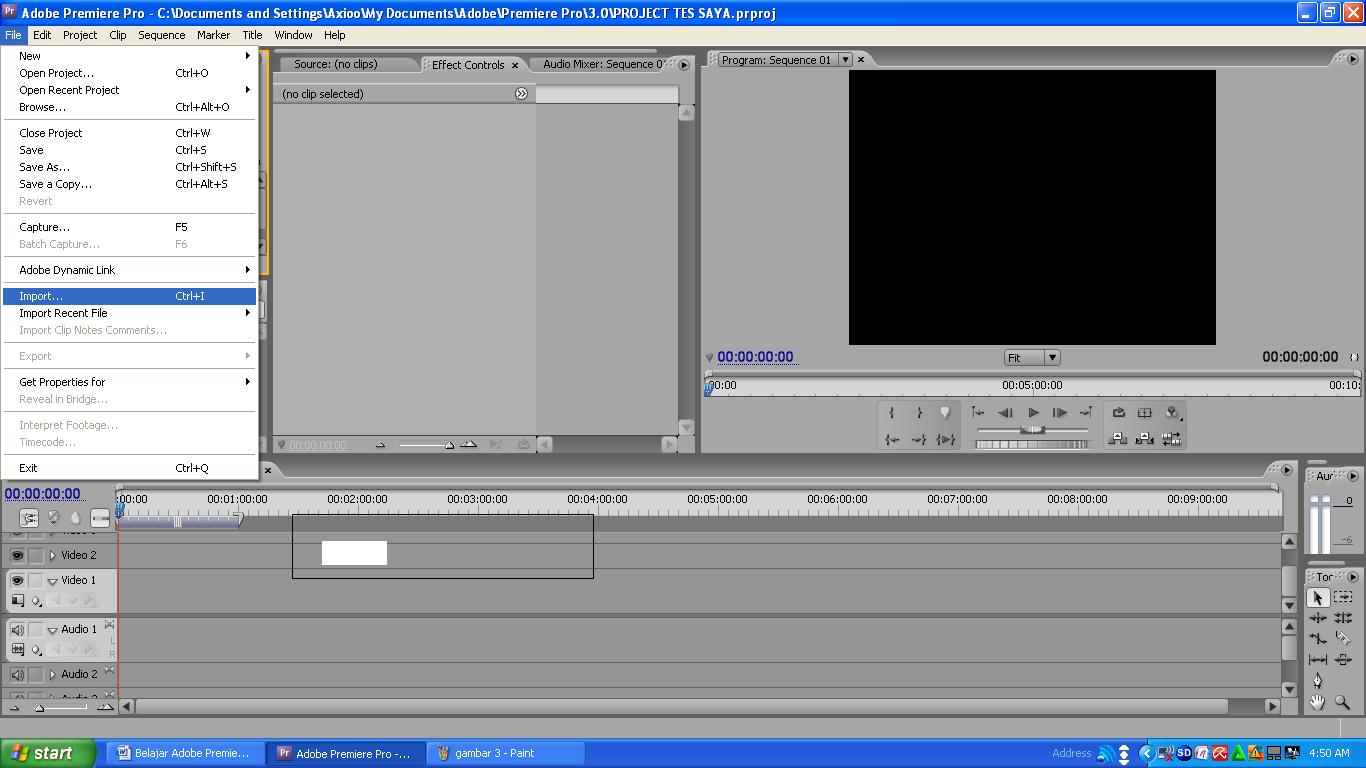This screenshot has height=768, width=1366.
Task: Select the Hand tool
Action: tap(1318, 702)
